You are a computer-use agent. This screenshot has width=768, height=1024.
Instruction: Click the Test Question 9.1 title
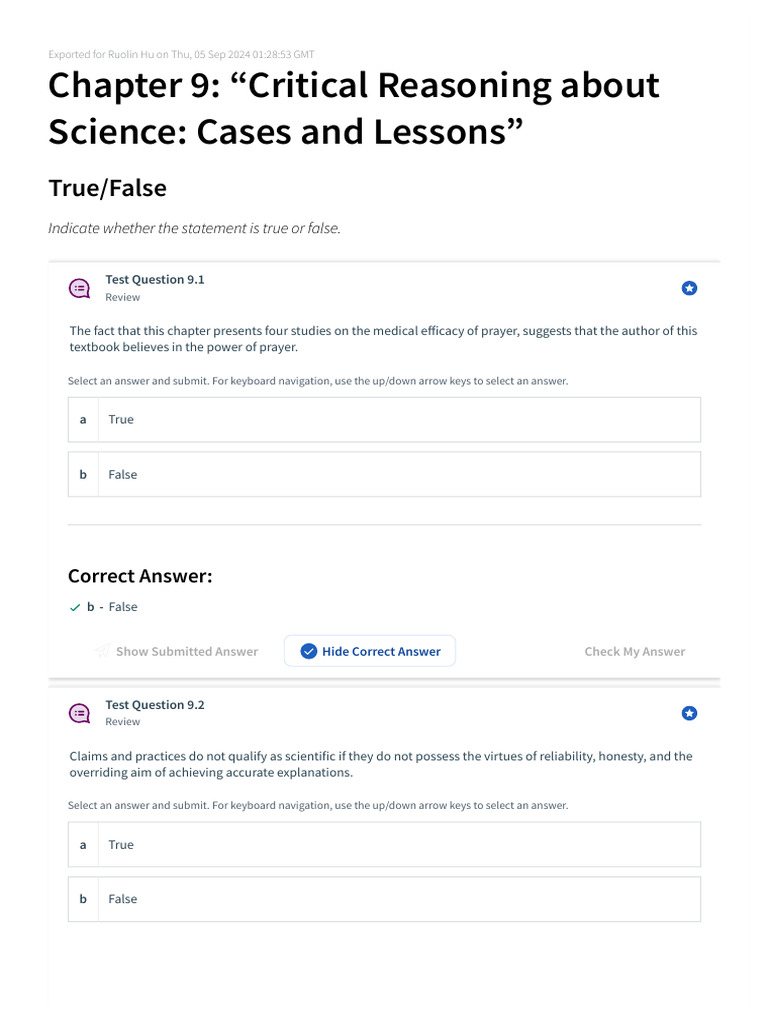click(155, 280)
